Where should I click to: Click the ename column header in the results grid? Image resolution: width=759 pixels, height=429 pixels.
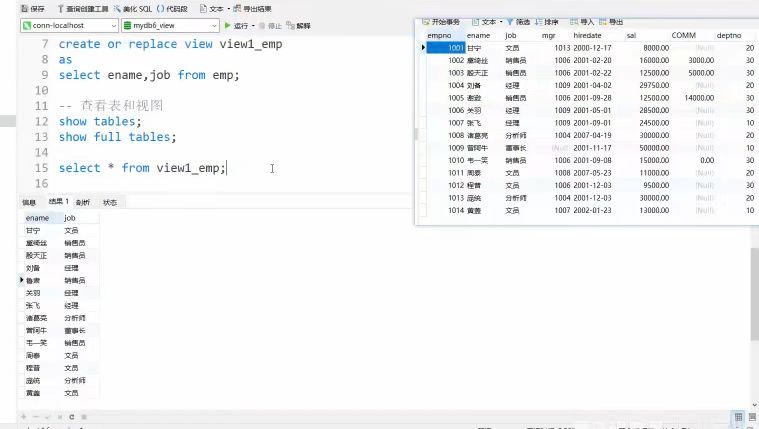[x=42, y=218]
